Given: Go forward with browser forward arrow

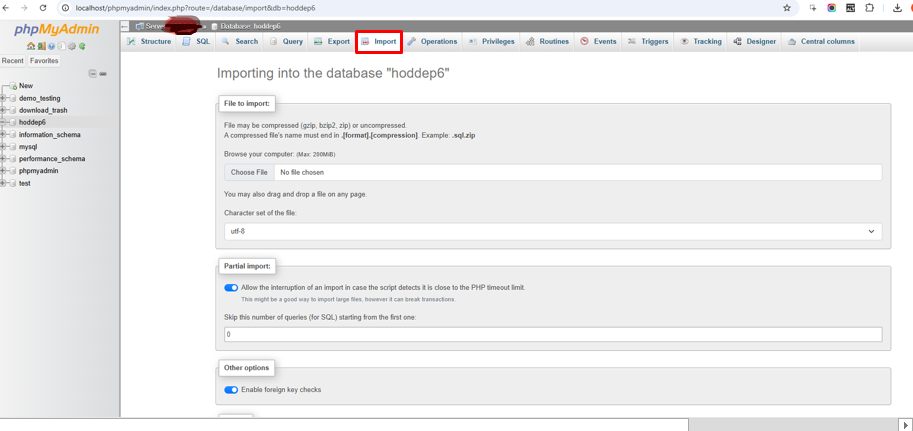Looking at the screenshot, I should [24, 8].
